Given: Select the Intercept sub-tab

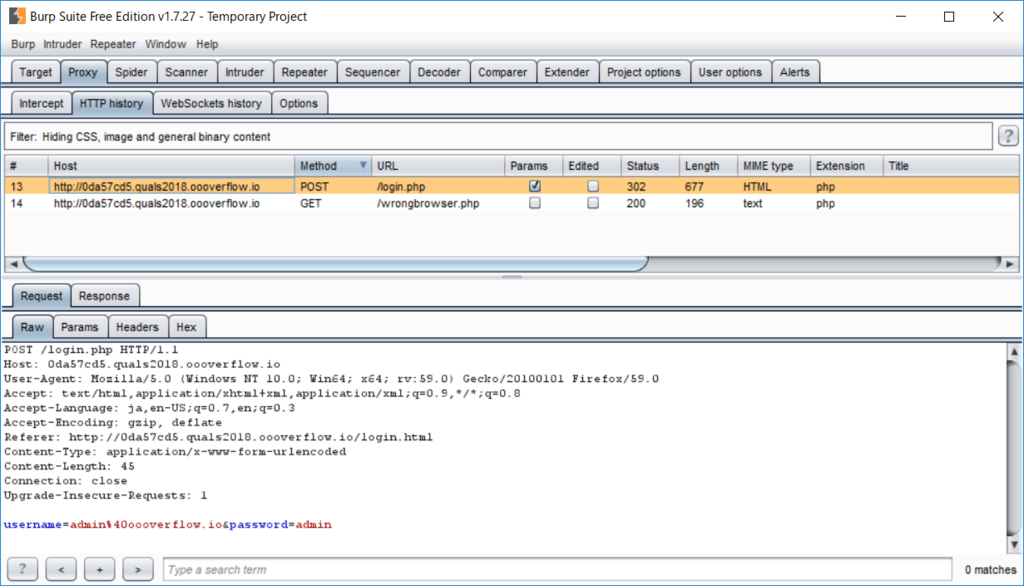Looking at the screenshot, I should coord(41,103).
